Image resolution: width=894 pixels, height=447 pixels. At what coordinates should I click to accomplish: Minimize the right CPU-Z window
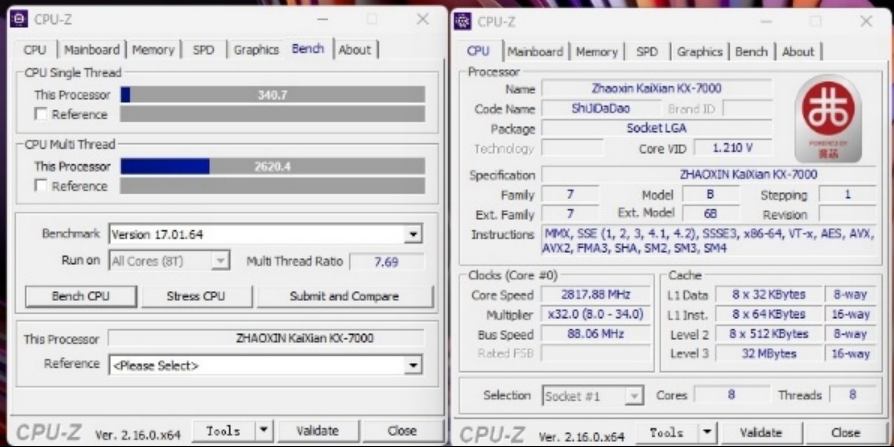(x=766, y=22)
